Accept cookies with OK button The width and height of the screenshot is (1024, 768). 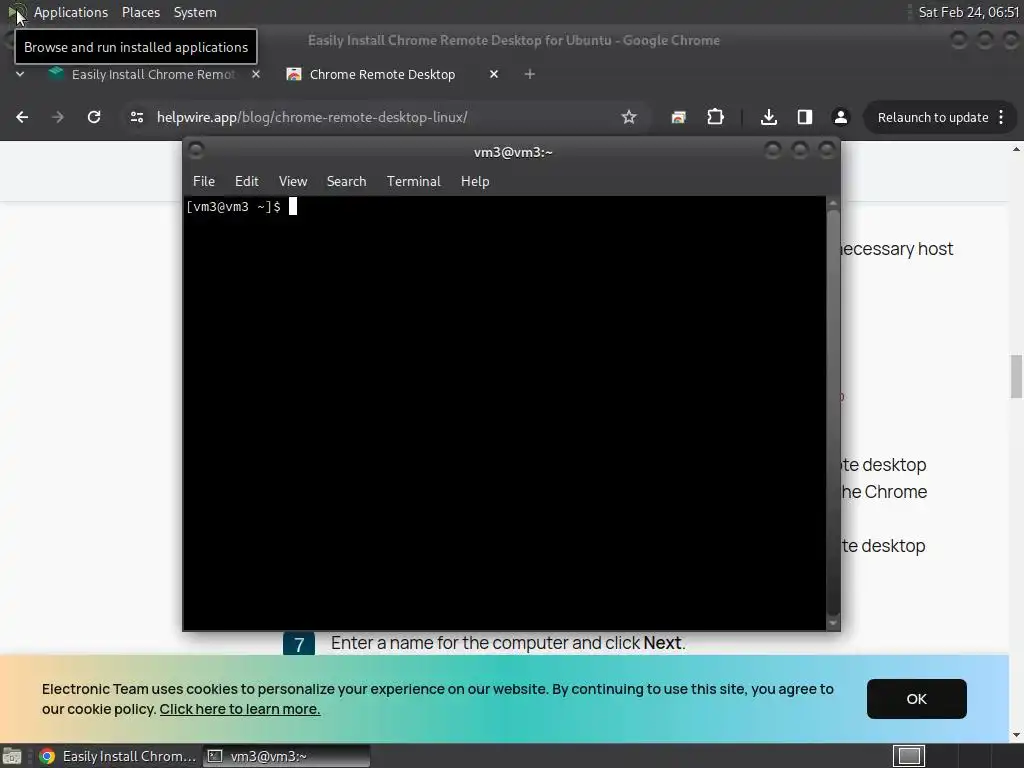click(x=916, y=699)
